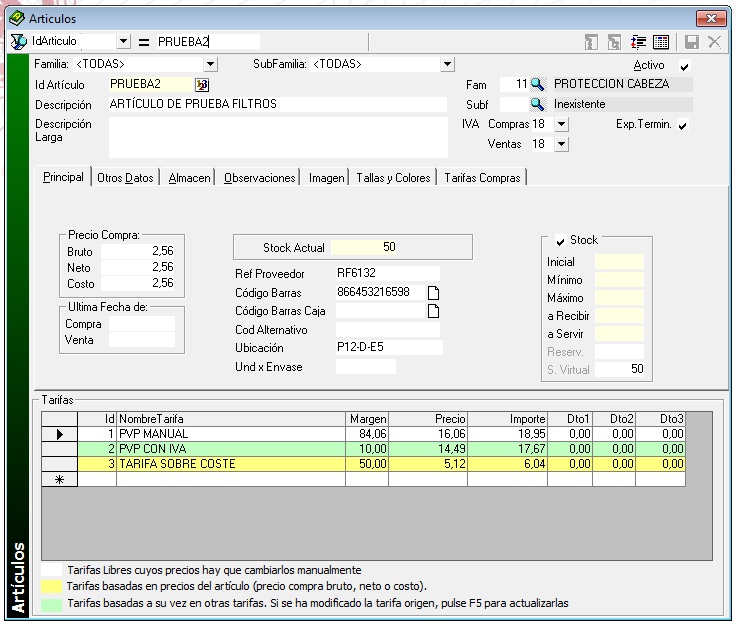Open the IVA Compras 18 dropdown
Image resolution: width=736 pixels, height=629 pixels.
point(561,124)
